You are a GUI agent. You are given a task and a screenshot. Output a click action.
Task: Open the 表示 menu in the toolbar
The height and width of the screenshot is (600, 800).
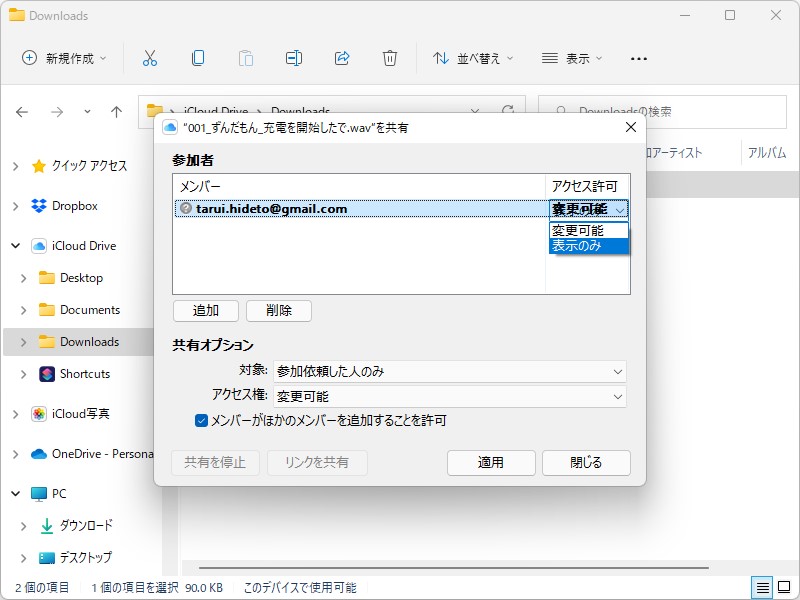580,58
